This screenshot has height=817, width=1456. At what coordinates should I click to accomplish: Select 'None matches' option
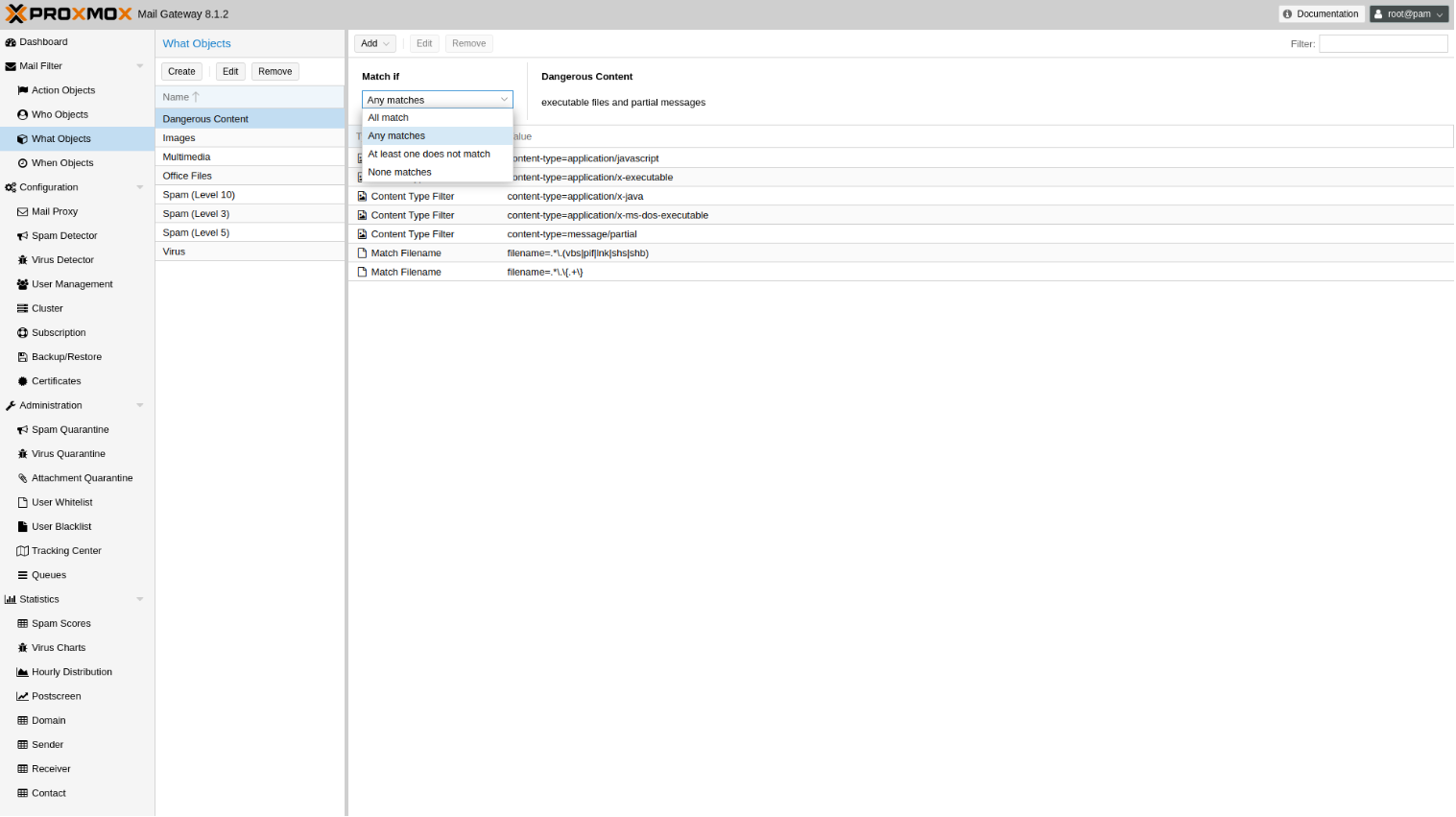(x=399, y=173)
